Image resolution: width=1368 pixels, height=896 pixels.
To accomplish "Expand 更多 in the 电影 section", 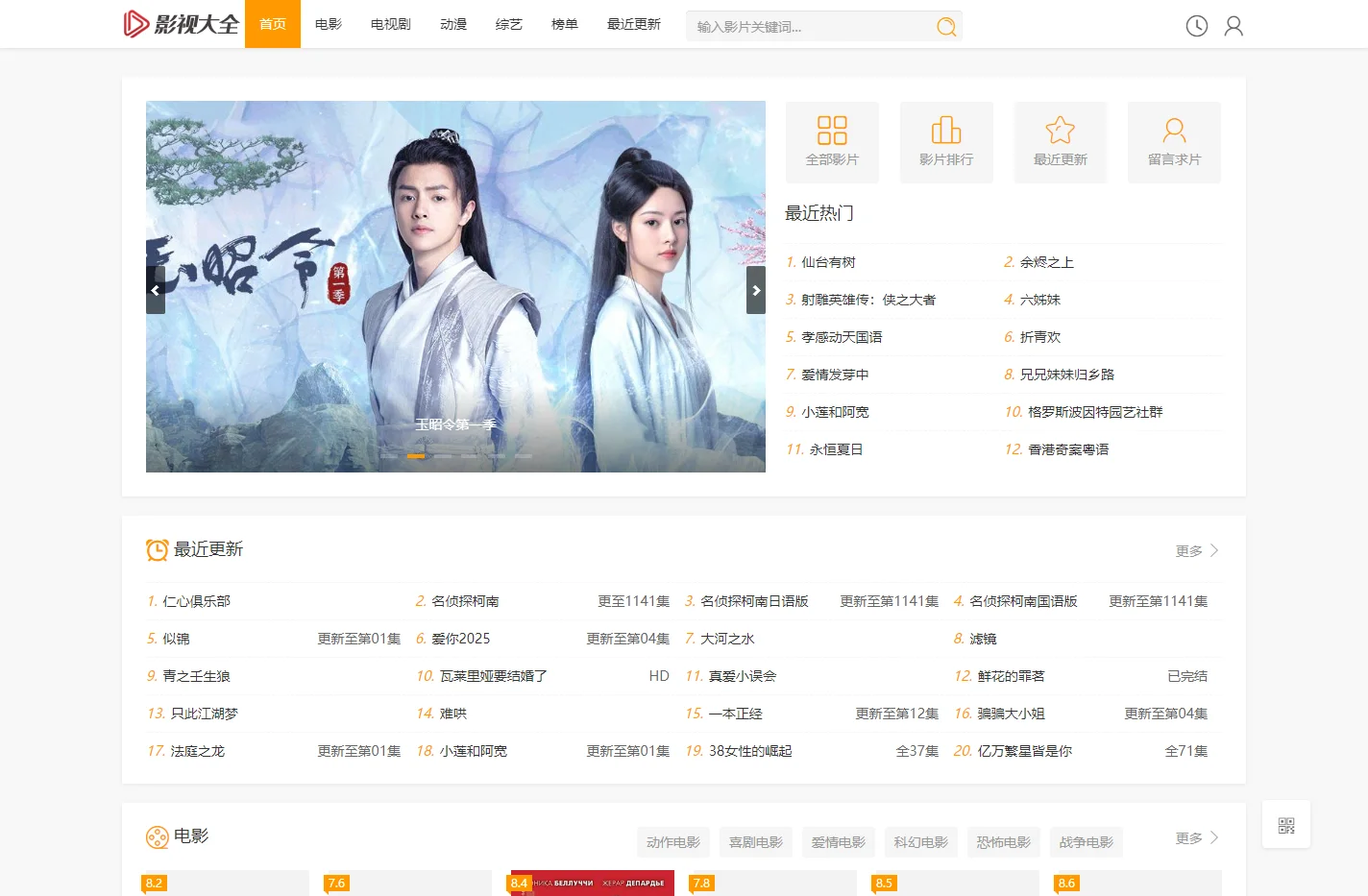I will pos(1197,837).
